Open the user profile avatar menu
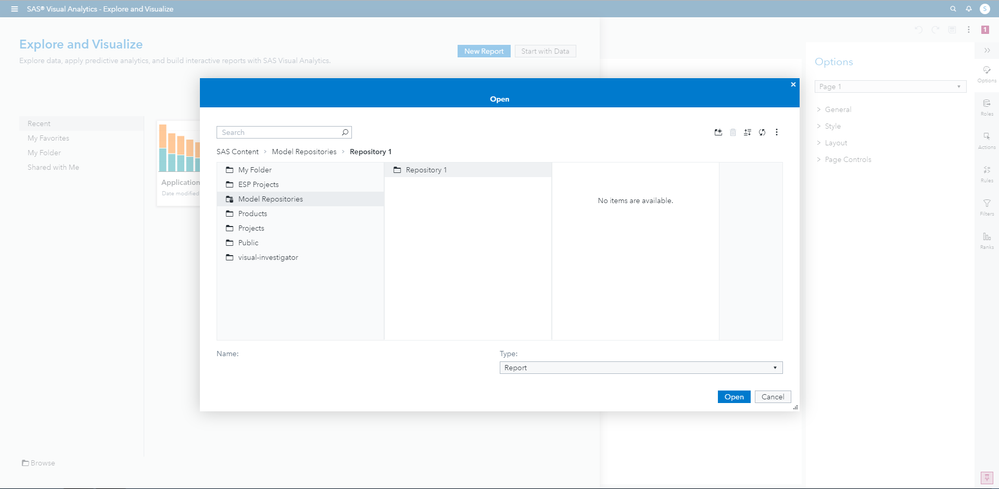This screenshot has height=489, width=999. click(x=984, y=9)
